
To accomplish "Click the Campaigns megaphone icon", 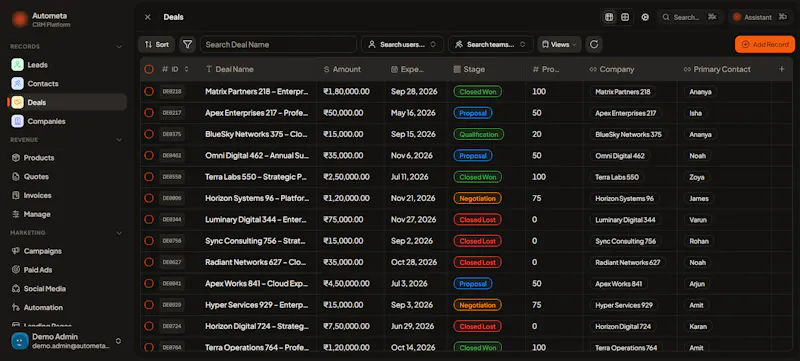I will click(x=16, y=251).
